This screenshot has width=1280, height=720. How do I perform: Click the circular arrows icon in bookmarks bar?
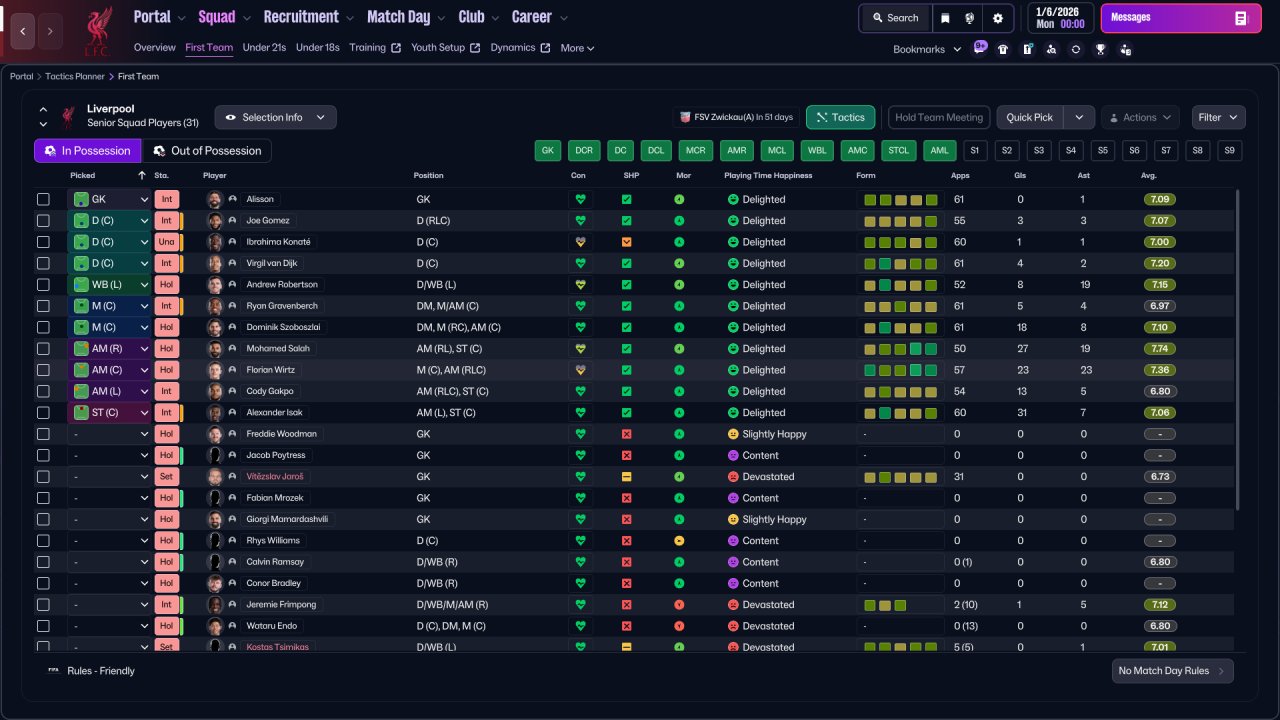(1076, 49)
